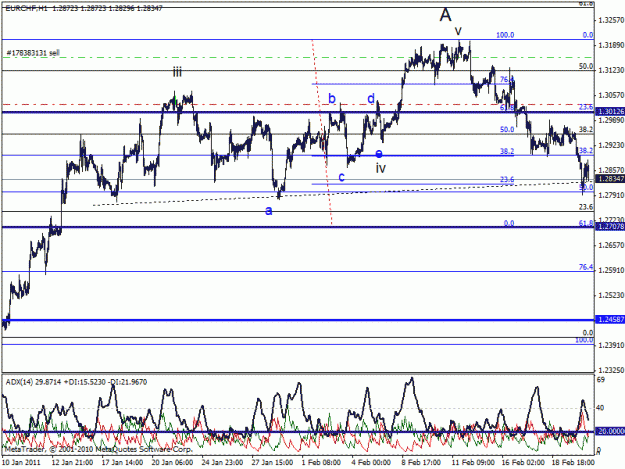This screenshot has width=625, height=469.
Task: Click the 1 Feb 08:00 time label
Action: 321,463
